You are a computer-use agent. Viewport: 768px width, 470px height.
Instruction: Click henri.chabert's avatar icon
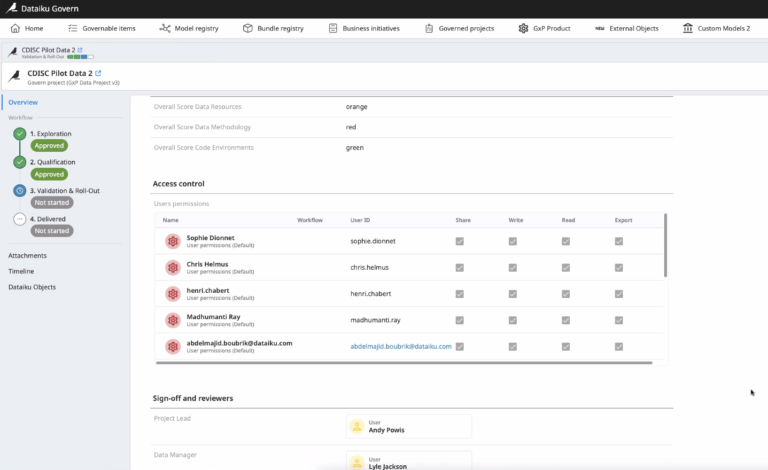(x=172, y=294)
